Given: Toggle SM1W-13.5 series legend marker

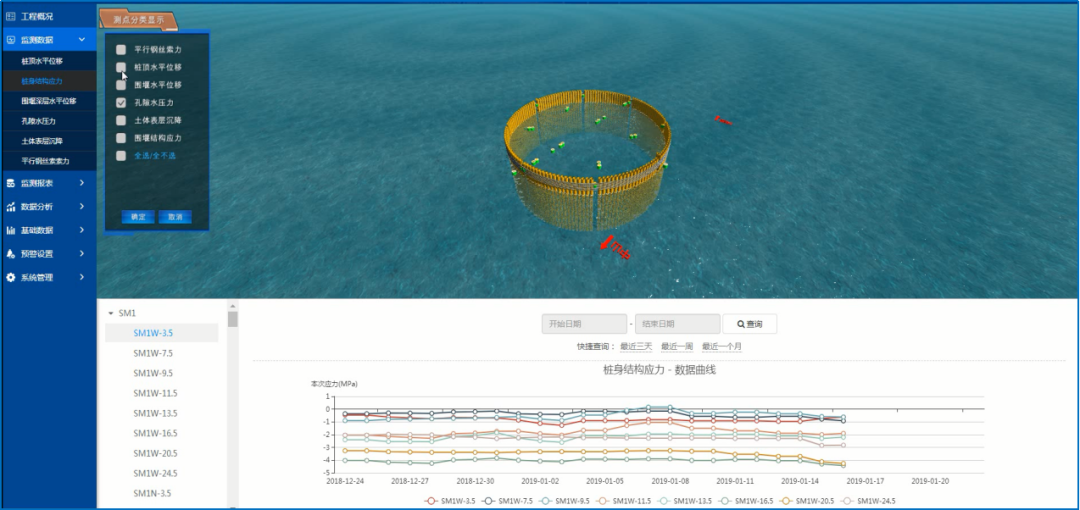Looking at the screenshot, I should [663, 501].
